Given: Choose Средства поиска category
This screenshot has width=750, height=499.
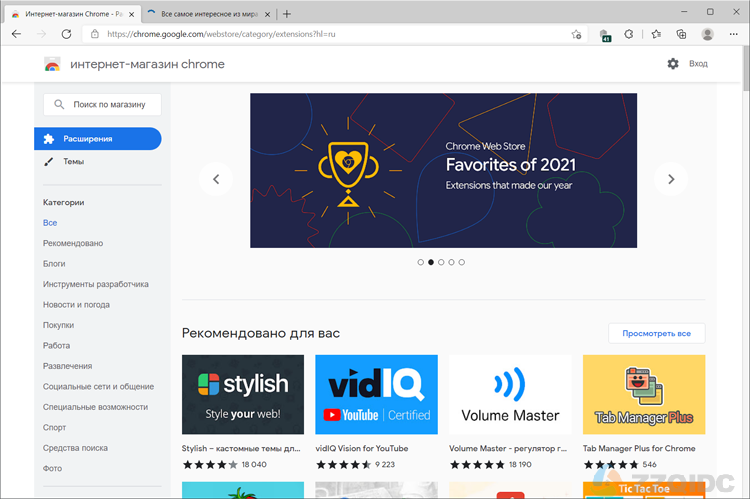Looking at the screenshot, I should click(x=75, y=448).
